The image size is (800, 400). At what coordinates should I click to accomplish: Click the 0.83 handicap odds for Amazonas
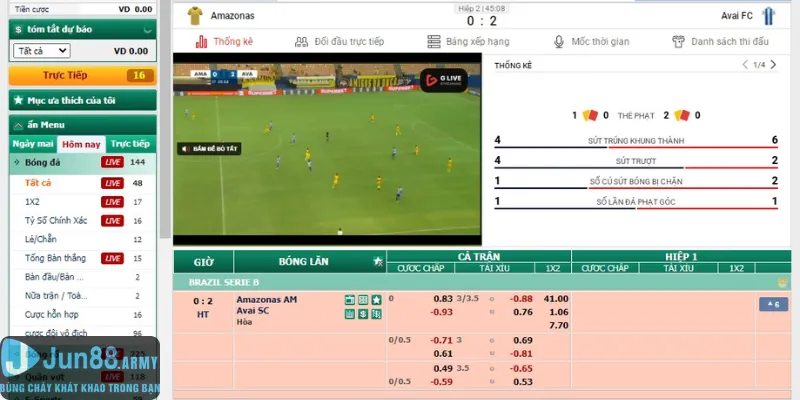coord(442,299)
